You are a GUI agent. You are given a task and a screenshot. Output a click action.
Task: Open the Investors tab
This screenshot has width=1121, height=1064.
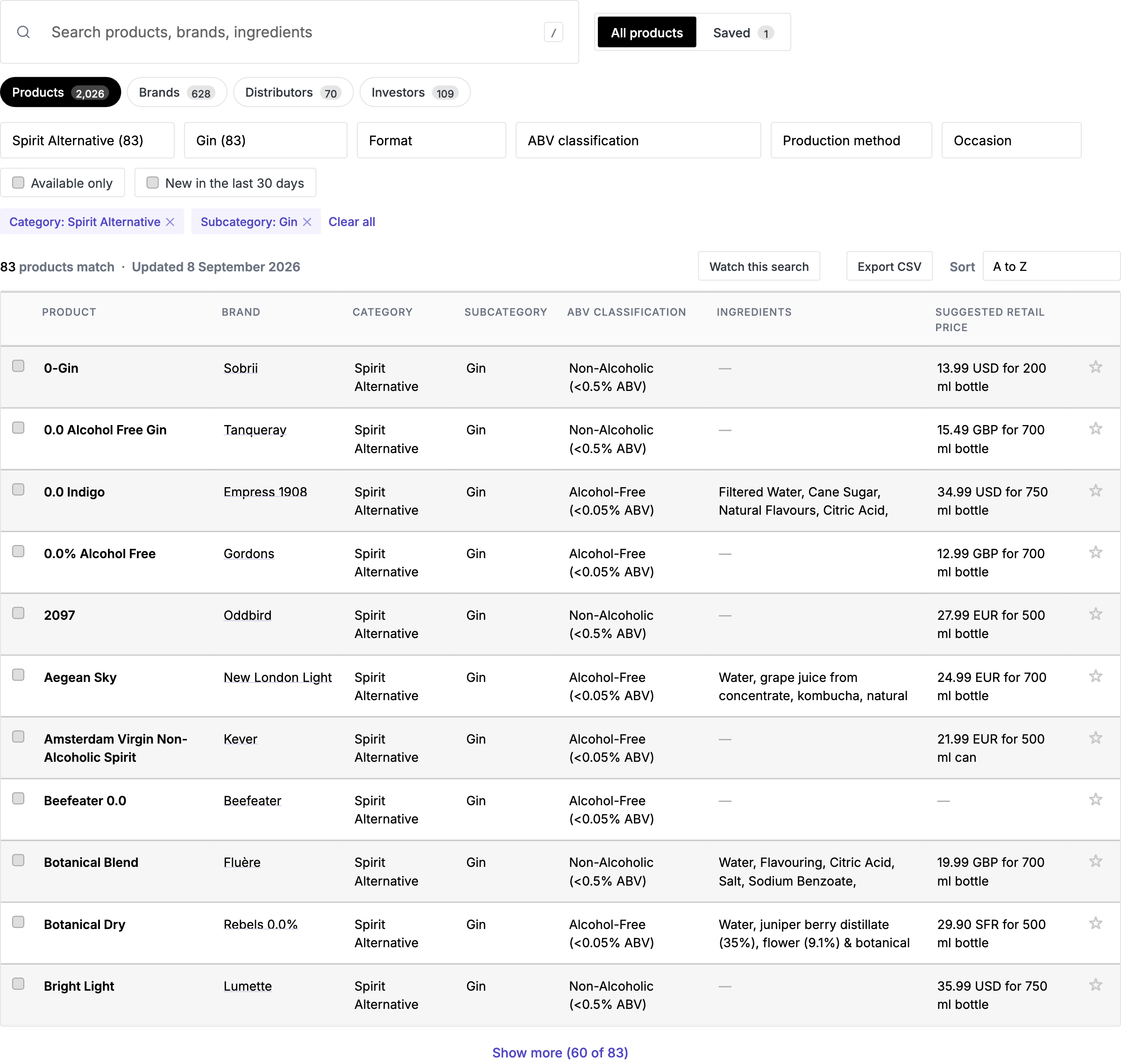pos(415,92)
